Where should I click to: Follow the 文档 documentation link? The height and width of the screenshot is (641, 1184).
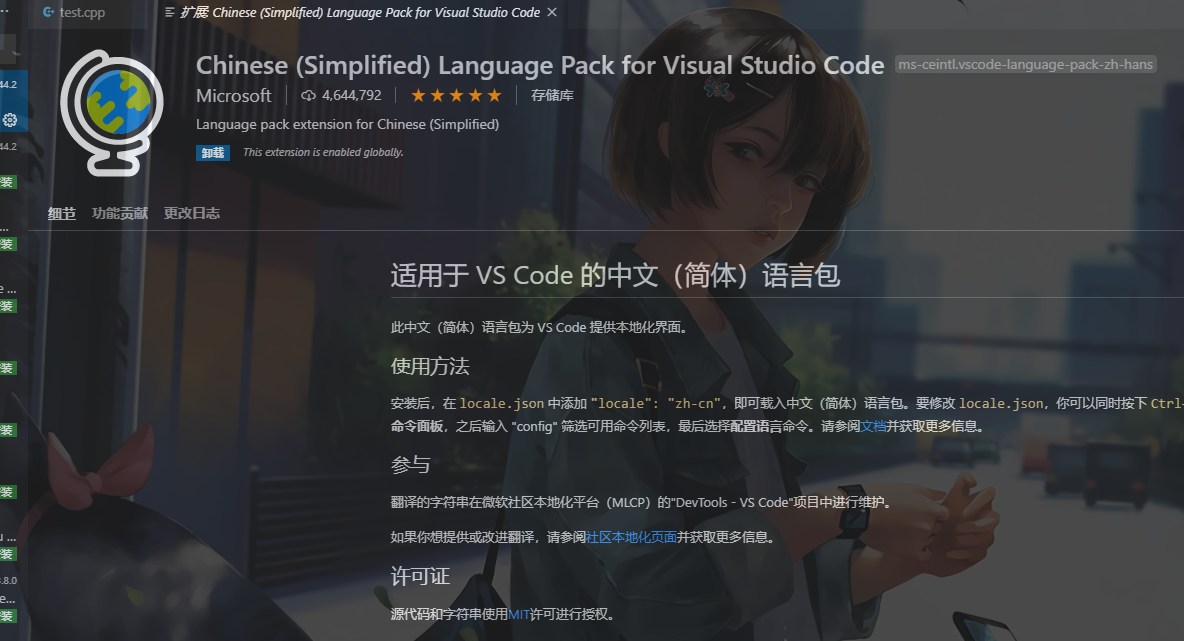[874, 427]
